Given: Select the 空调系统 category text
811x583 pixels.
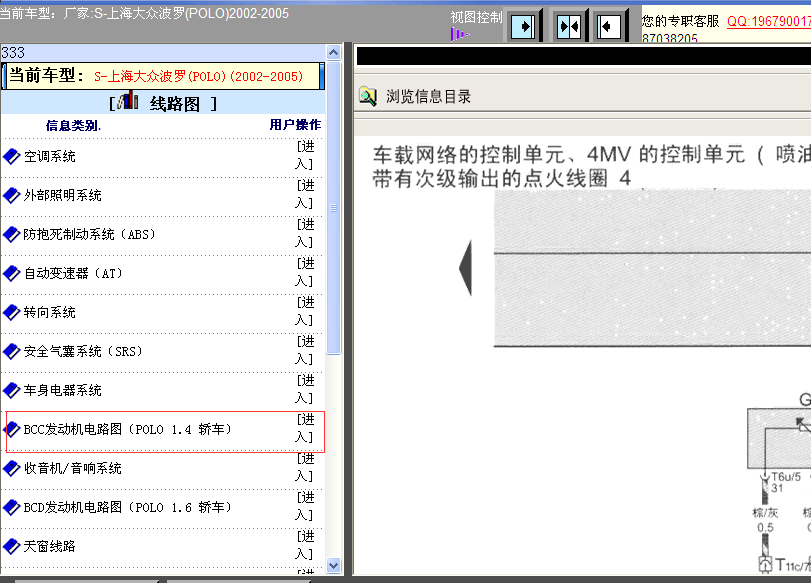Looking at the screenshot, I should coord(50,156).
